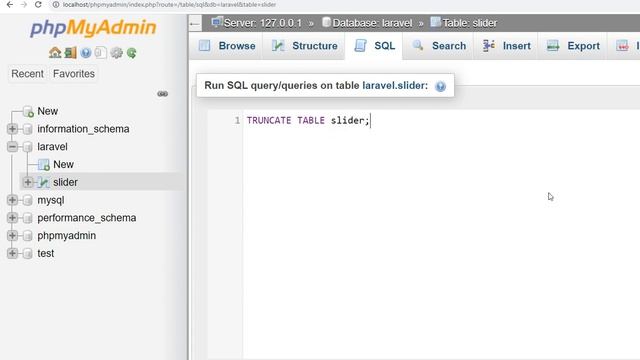Click the browser address bar URL
The image size is (640, 360).
click(169, 4)
